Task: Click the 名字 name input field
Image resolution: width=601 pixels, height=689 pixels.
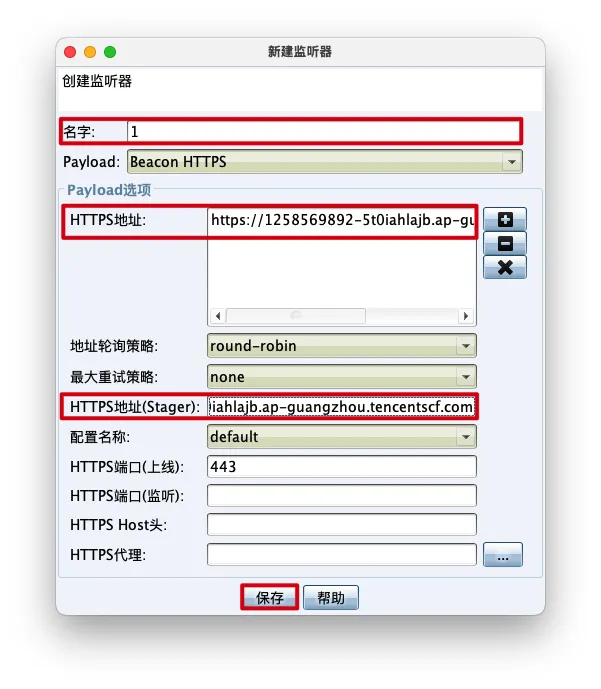Action: [323, 131]
